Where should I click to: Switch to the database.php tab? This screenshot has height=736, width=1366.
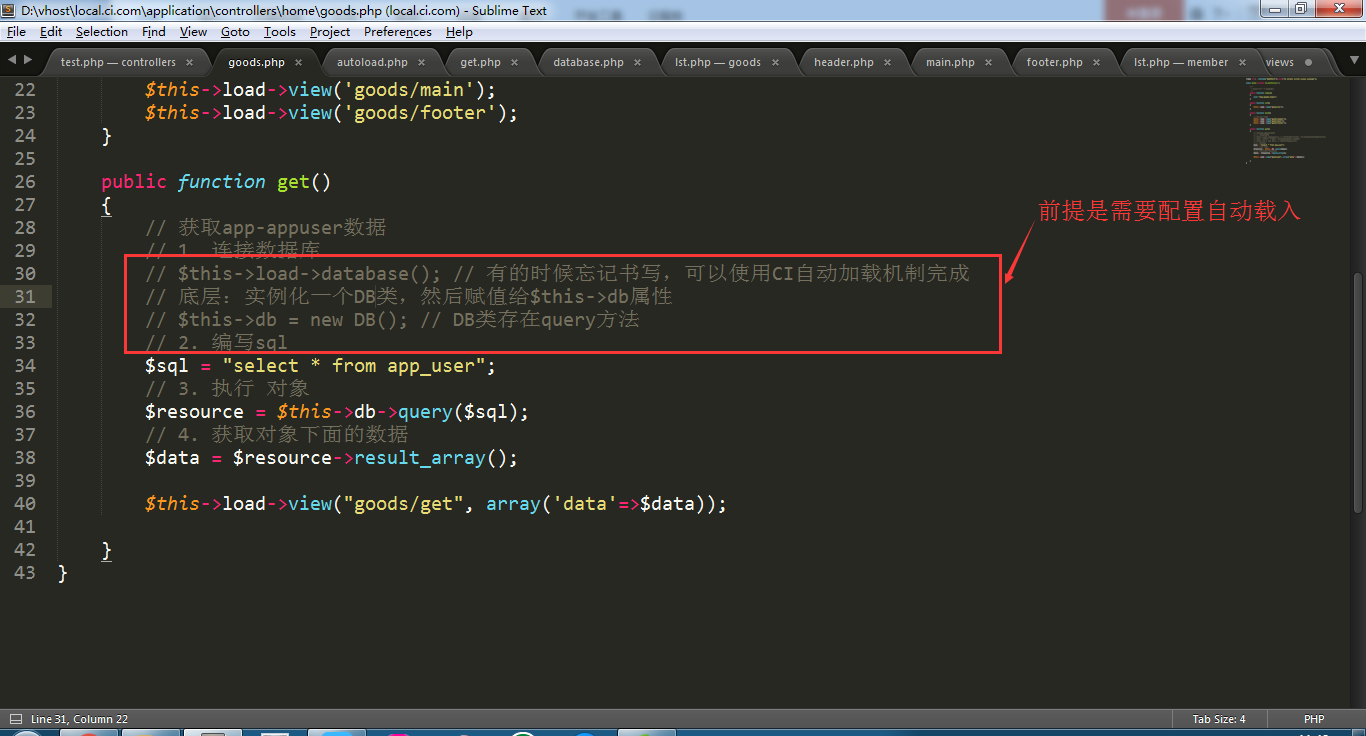[x=588, y=62]
